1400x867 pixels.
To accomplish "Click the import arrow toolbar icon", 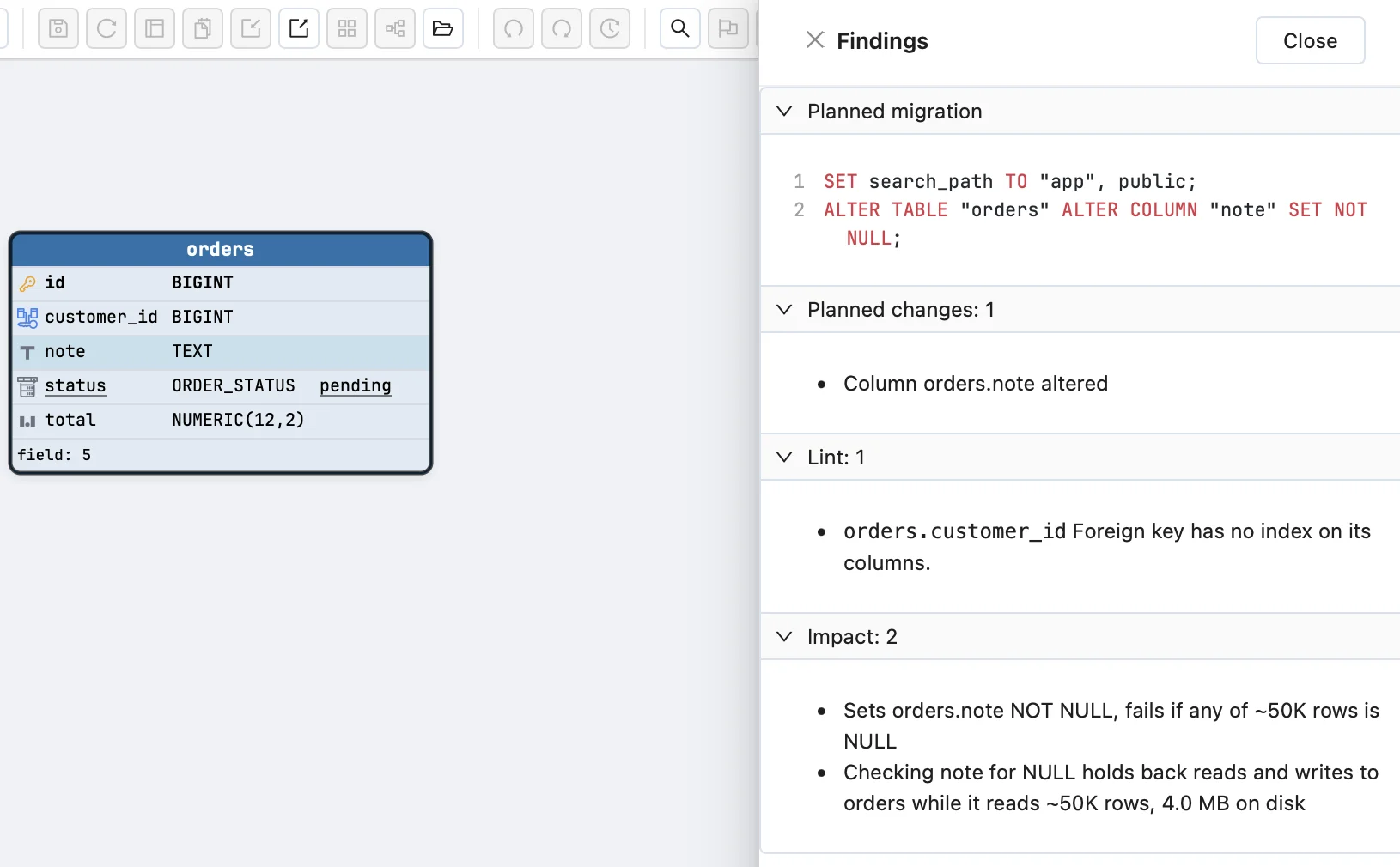I will [251, 29].
